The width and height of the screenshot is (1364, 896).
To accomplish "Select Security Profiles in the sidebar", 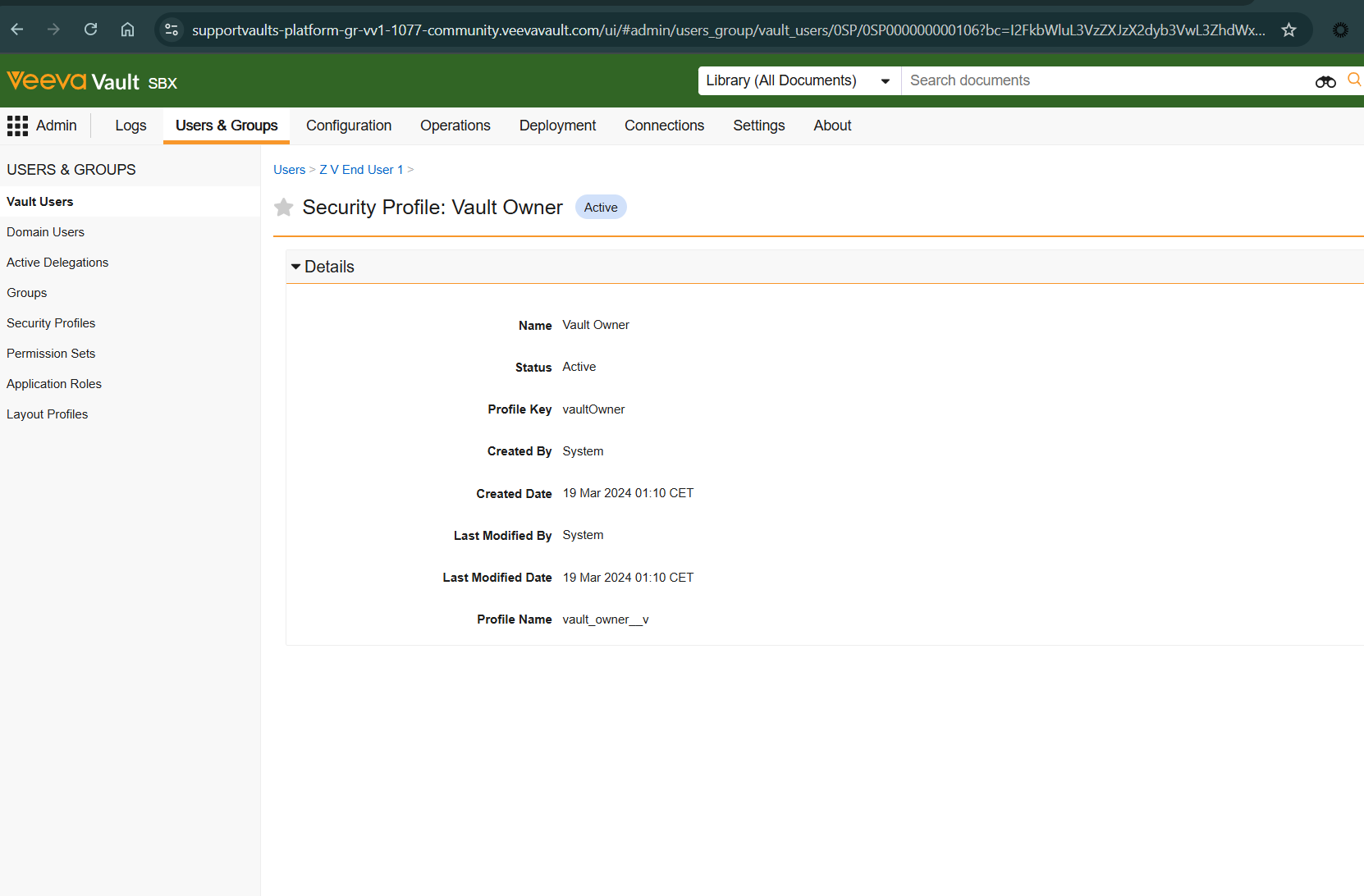I will pyautogui.click(x=51, y=323).
